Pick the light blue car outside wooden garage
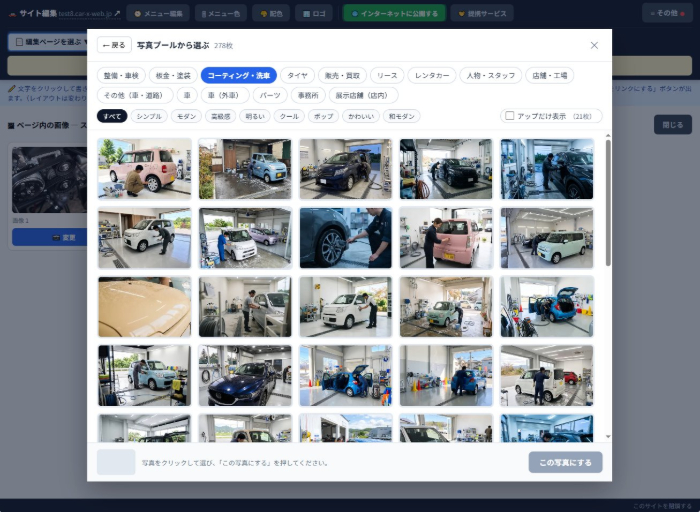 click(245, 169)
